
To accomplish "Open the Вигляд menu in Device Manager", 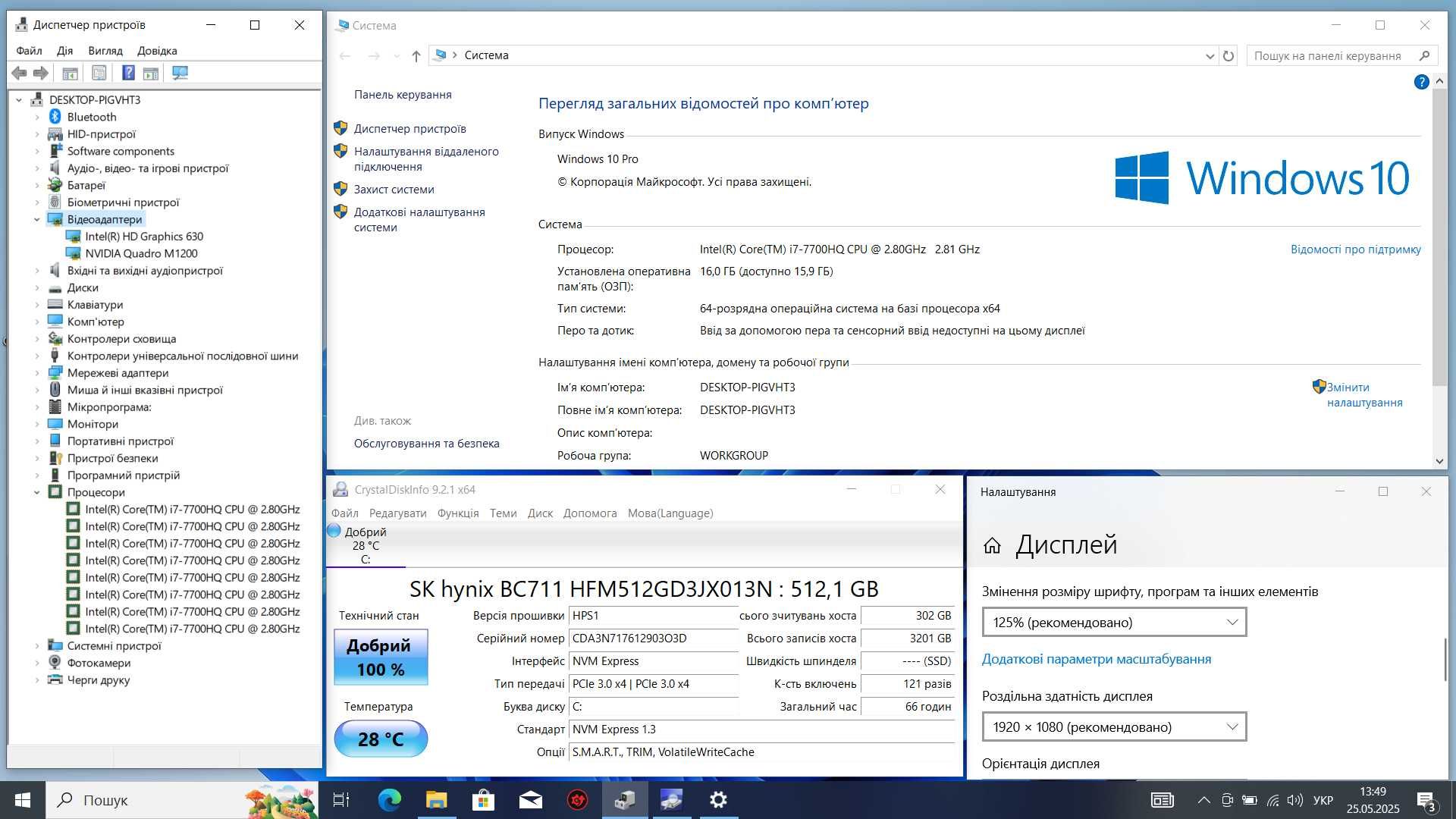I will pyautogui.click(x=105, y=51).
